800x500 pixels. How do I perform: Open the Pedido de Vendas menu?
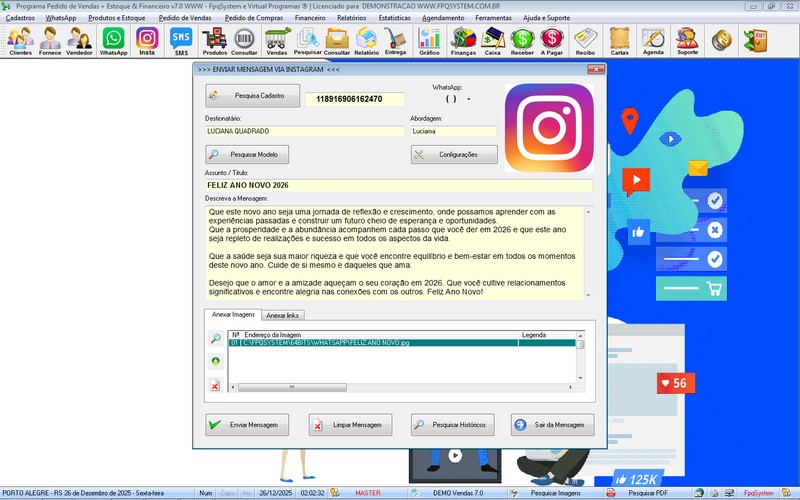tap(185, 18)
